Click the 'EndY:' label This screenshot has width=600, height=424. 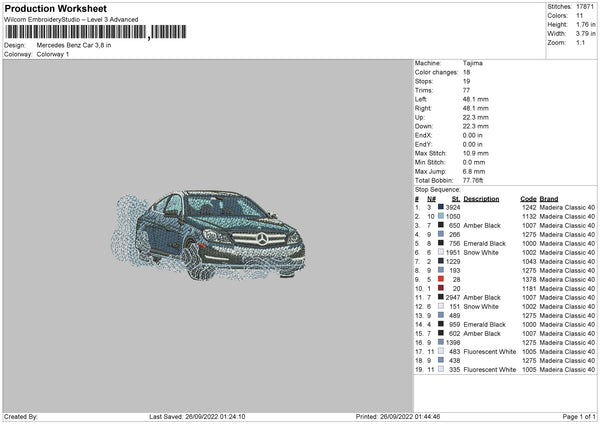tap(423, 144)
